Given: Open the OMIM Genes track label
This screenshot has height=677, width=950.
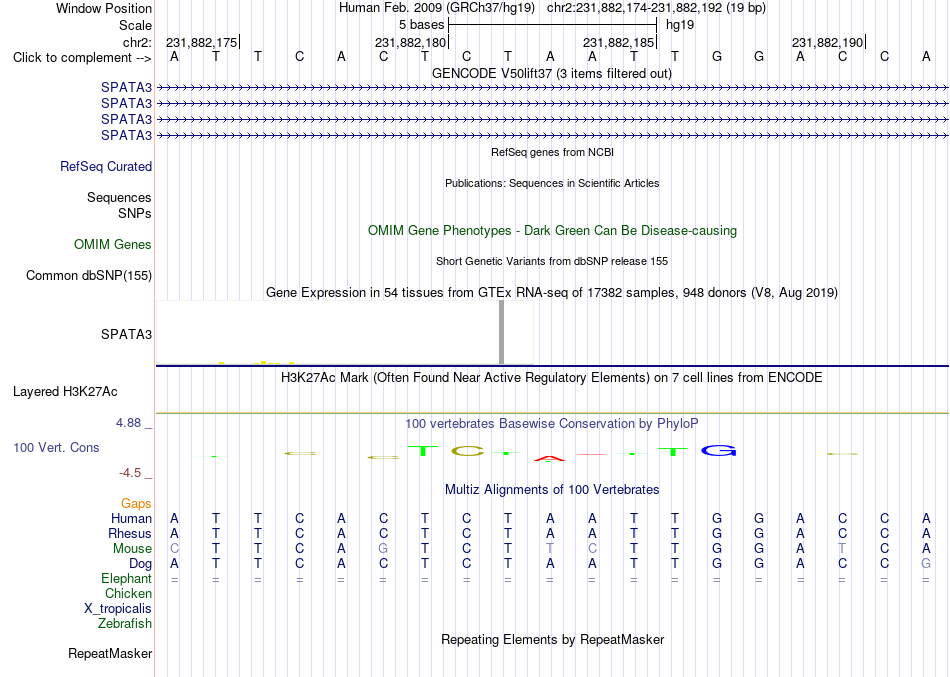Looking at the screenshot, I should tap(113, 244).
